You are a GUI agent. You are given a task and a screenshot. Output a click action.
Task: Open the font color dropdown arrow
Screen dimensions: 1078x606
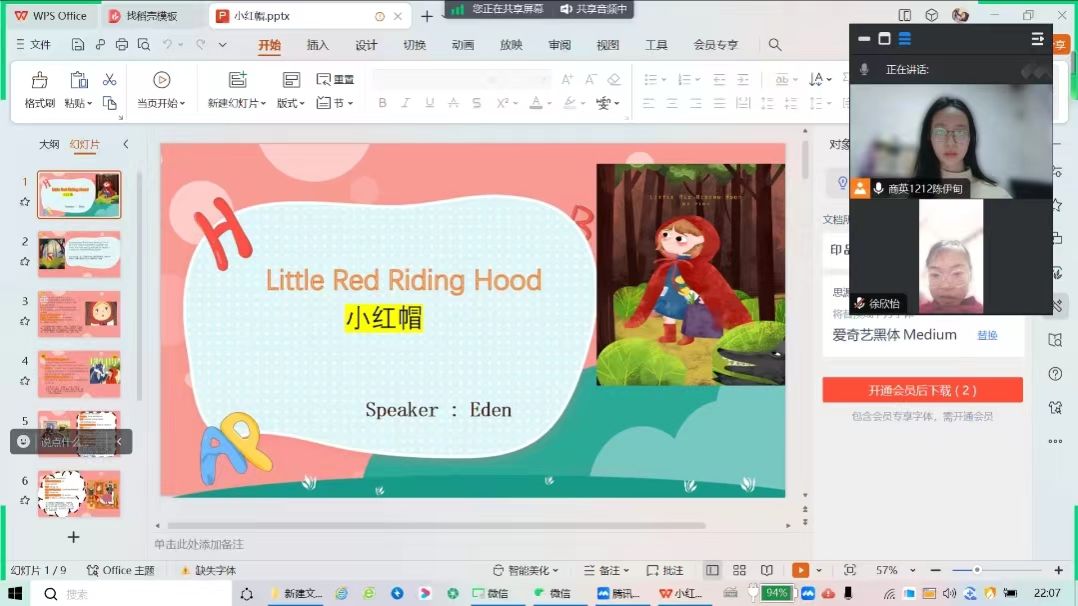pyautogui.click(x=549, y=104)
